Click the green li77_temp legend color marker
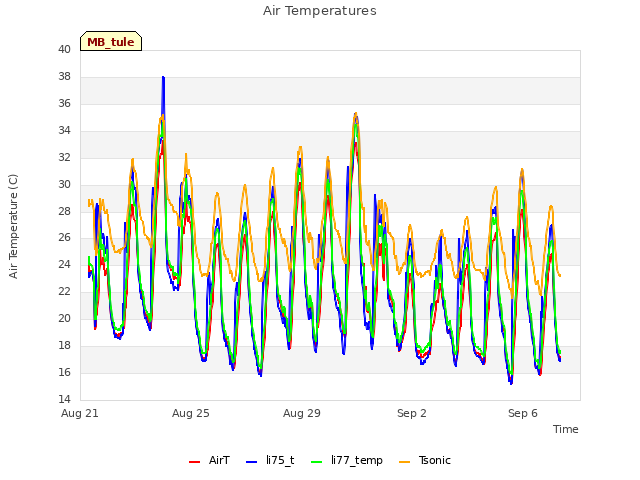 pos(316,462)
